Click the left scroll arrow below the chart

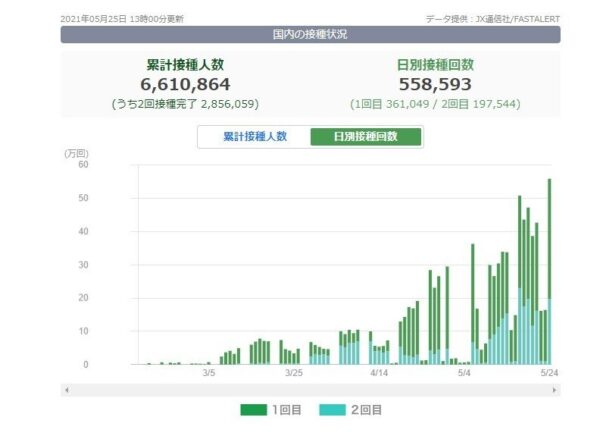[x=66, y=389]
